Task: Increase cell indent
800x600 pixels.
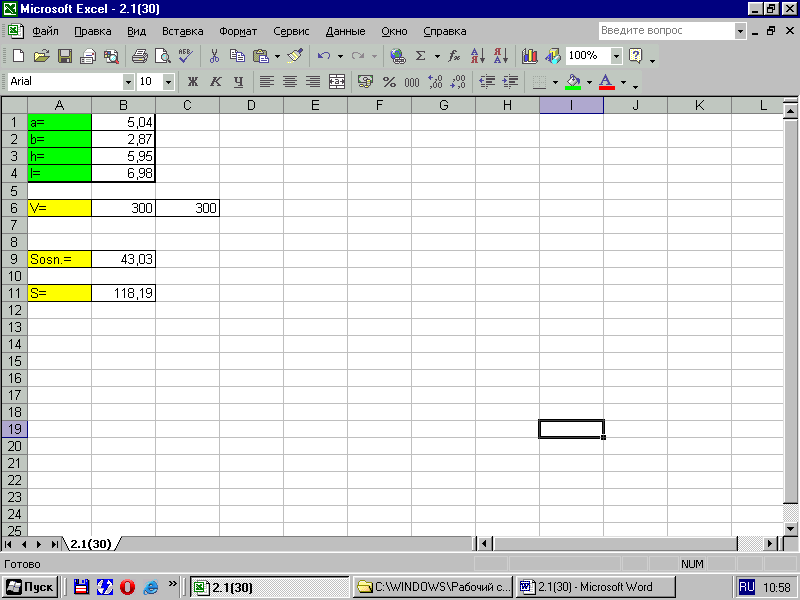Action: tap(510, 82)
